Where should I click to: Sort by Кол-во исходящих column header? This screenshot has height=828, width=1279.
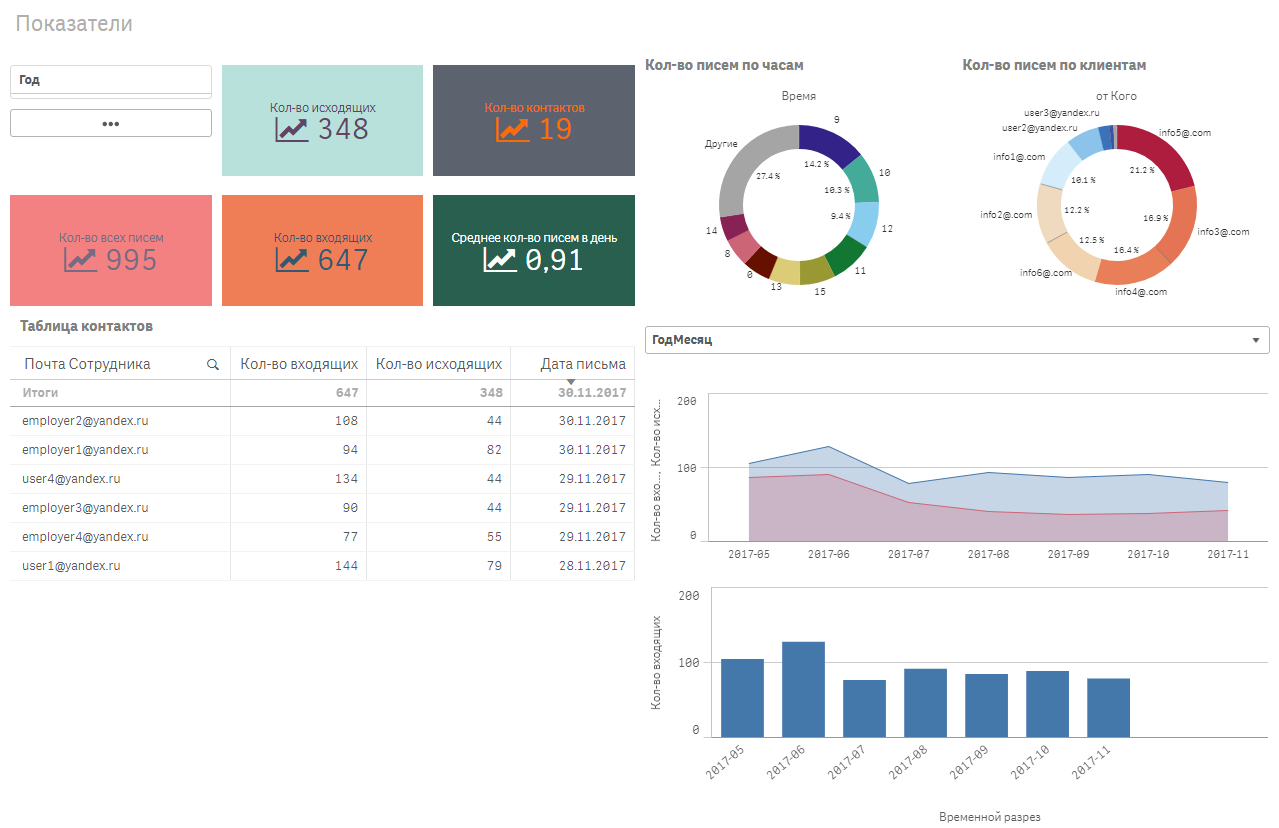(438, 364)
